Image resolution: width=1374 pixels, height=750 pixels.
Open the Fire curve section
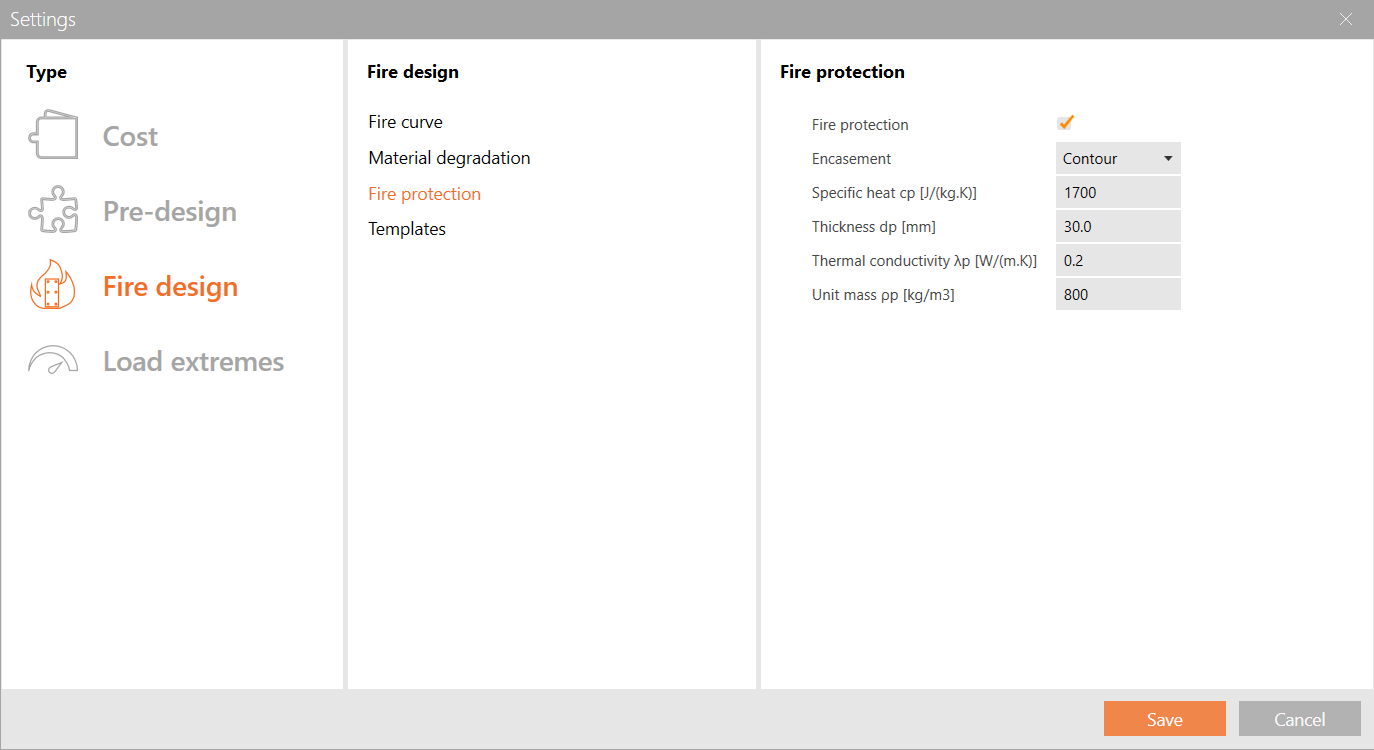tap(405, 122)
